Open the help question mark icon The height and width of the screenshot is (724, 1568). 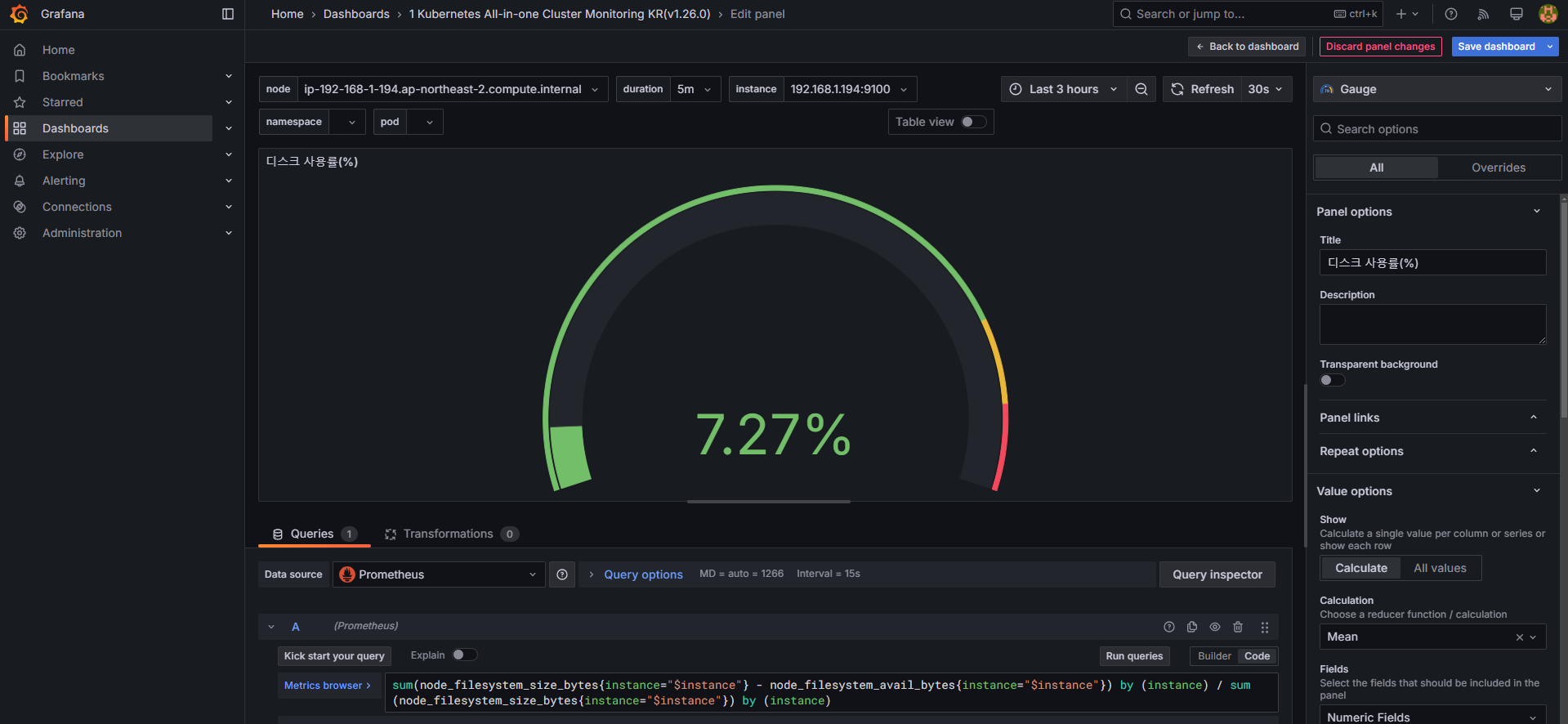1451,14
